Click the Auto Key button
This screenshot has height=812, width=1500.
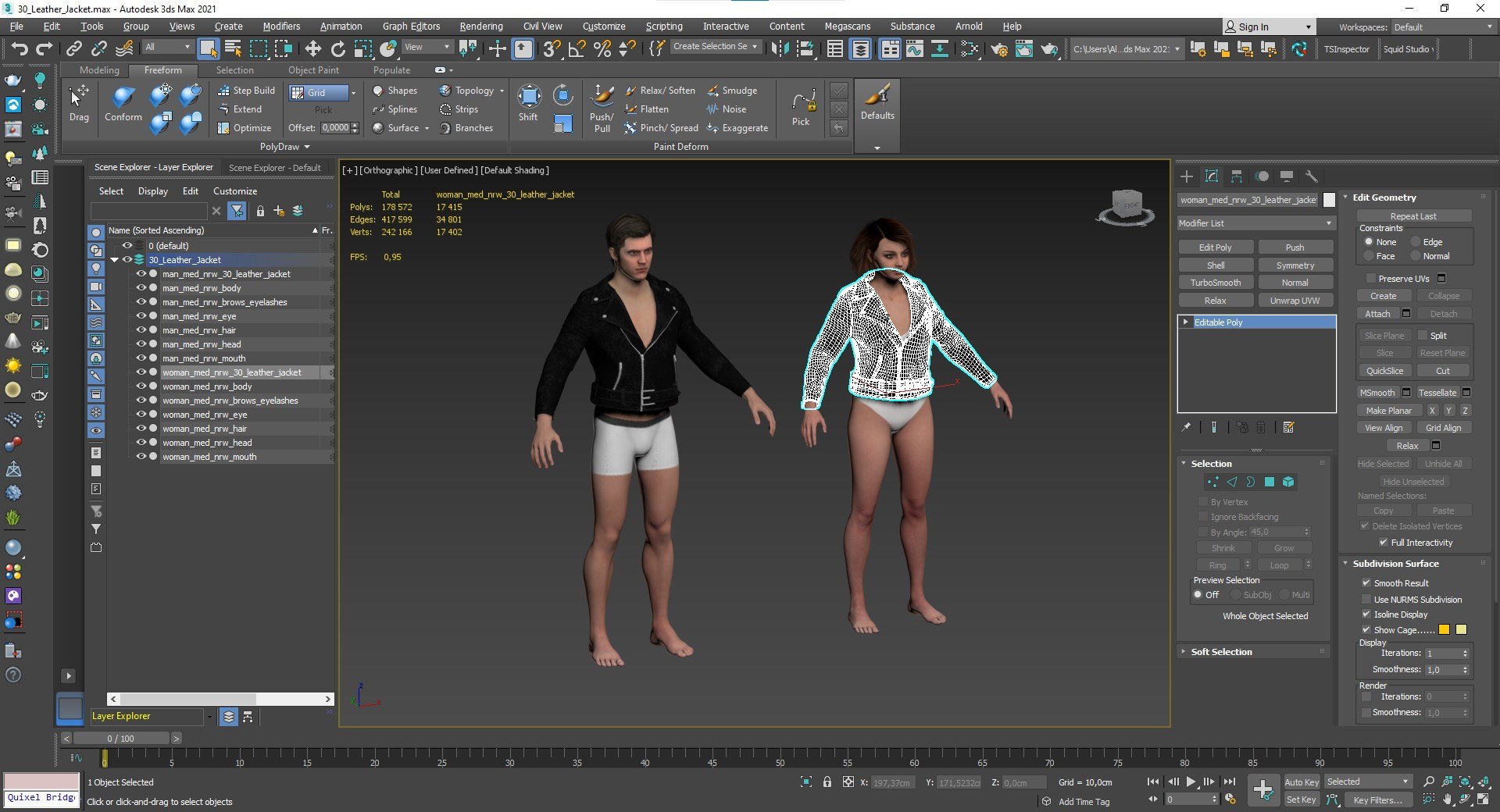click(x=1301, y=782)
